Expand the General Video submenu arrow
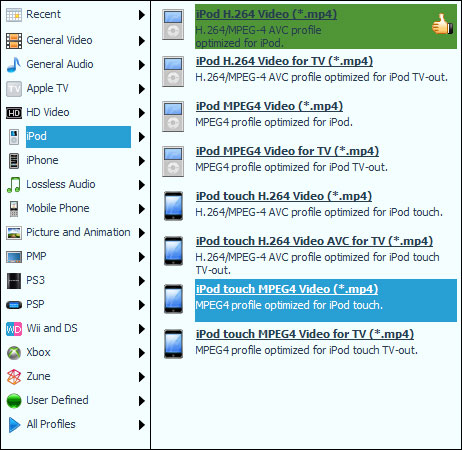462x450 pixels. click(142, 41)
